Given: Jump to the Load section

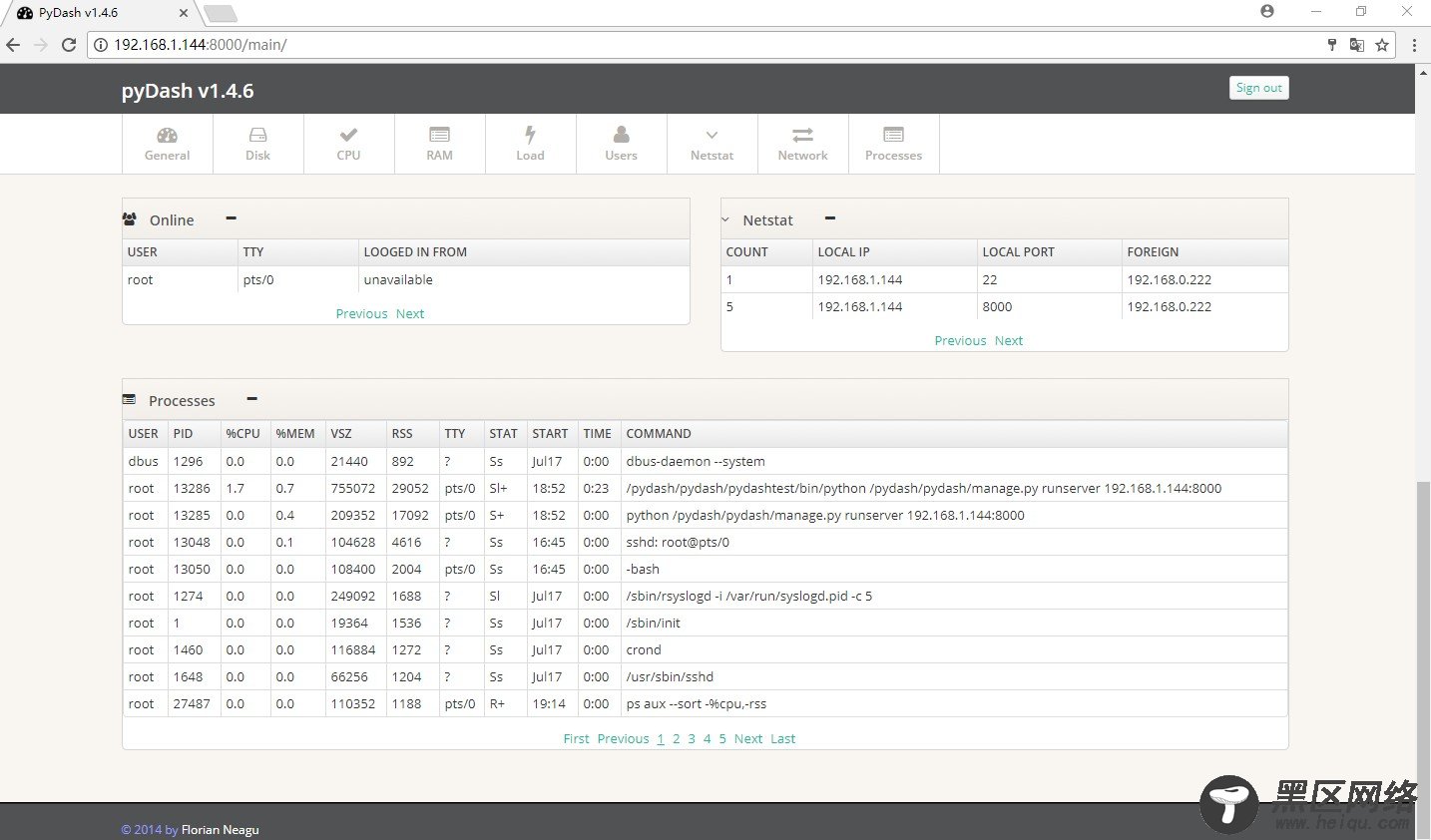Looking at the screenshot, I should coord(530,144).
